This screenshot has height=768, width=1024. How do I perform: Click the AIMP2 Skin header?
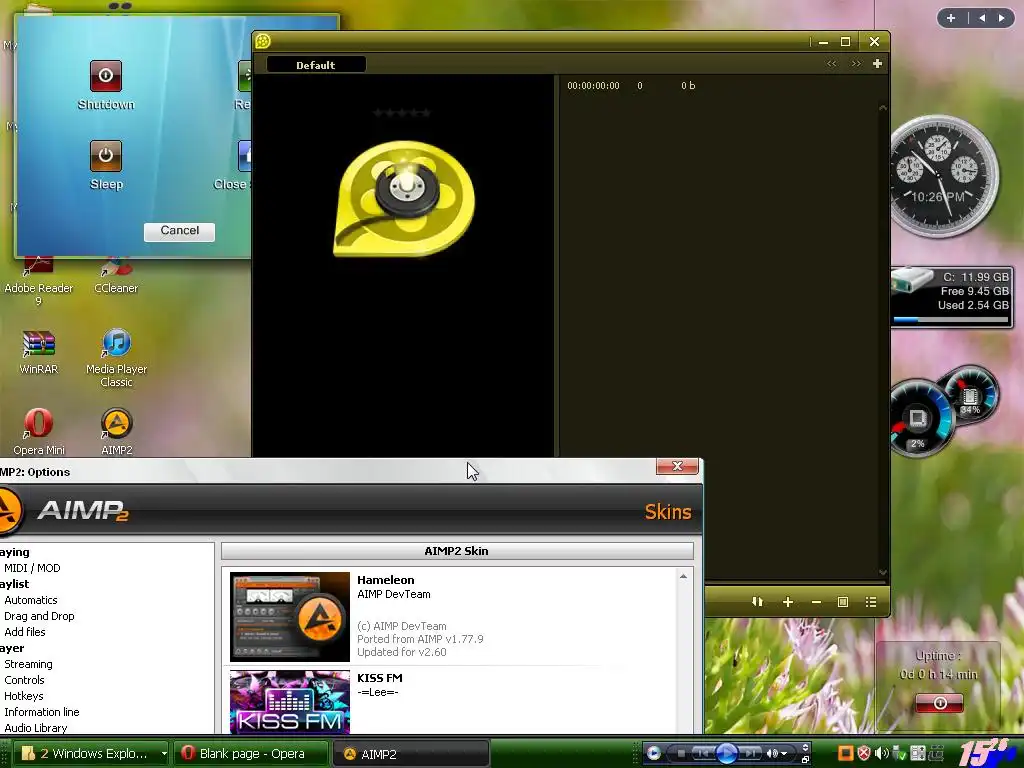click(456, 551)
